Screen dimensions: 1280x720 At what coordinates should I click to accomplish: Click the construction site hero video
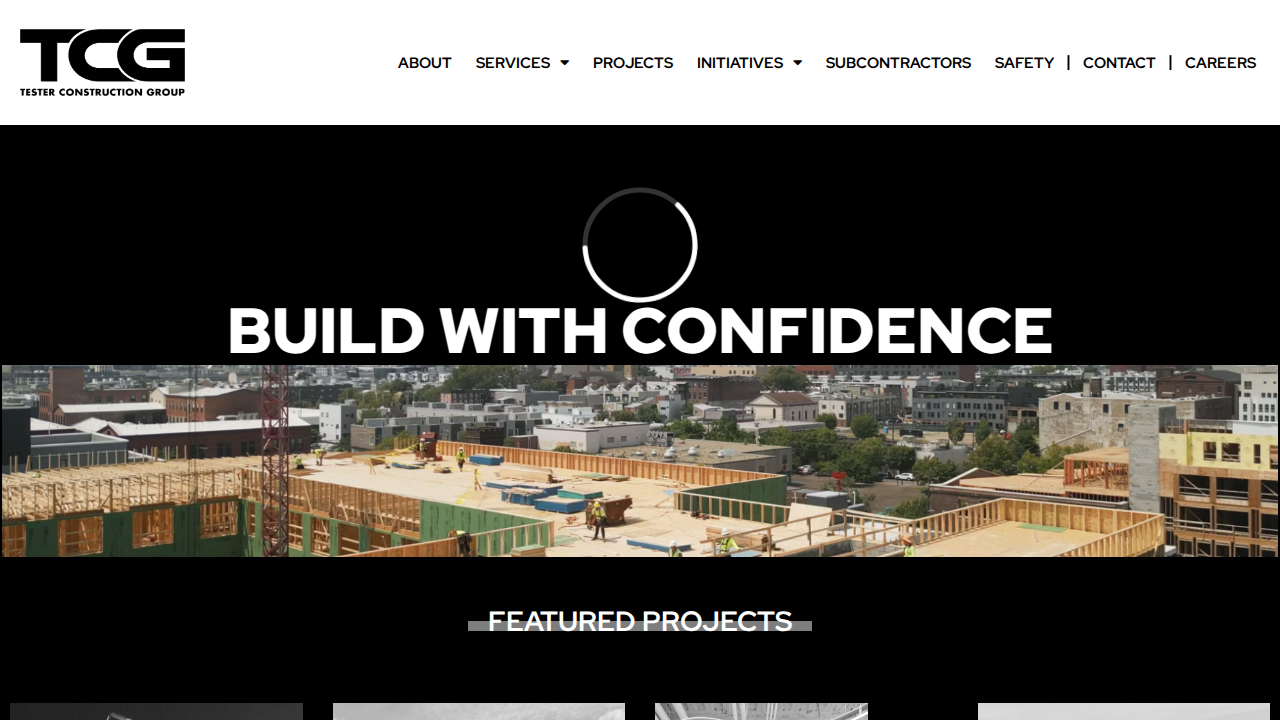[x=640, y=461]
